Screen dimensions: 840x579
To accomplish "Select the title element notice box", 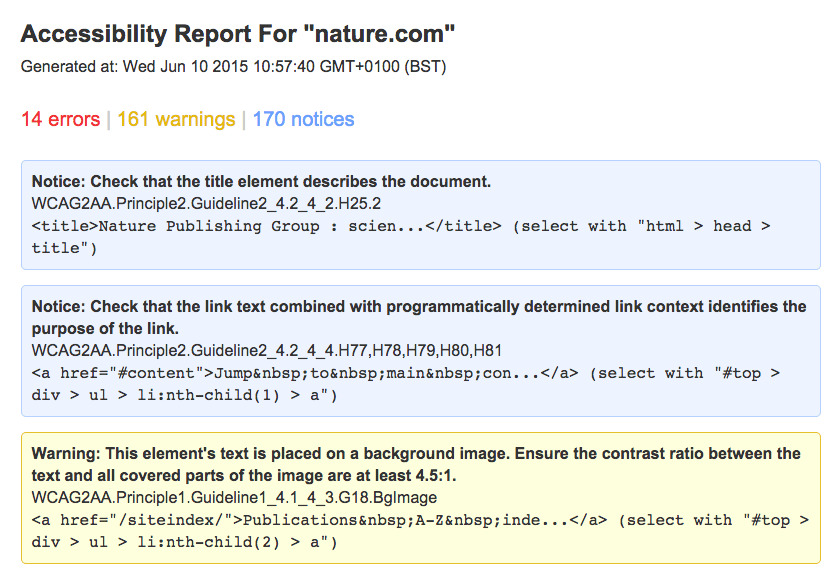I will (421, 215).
